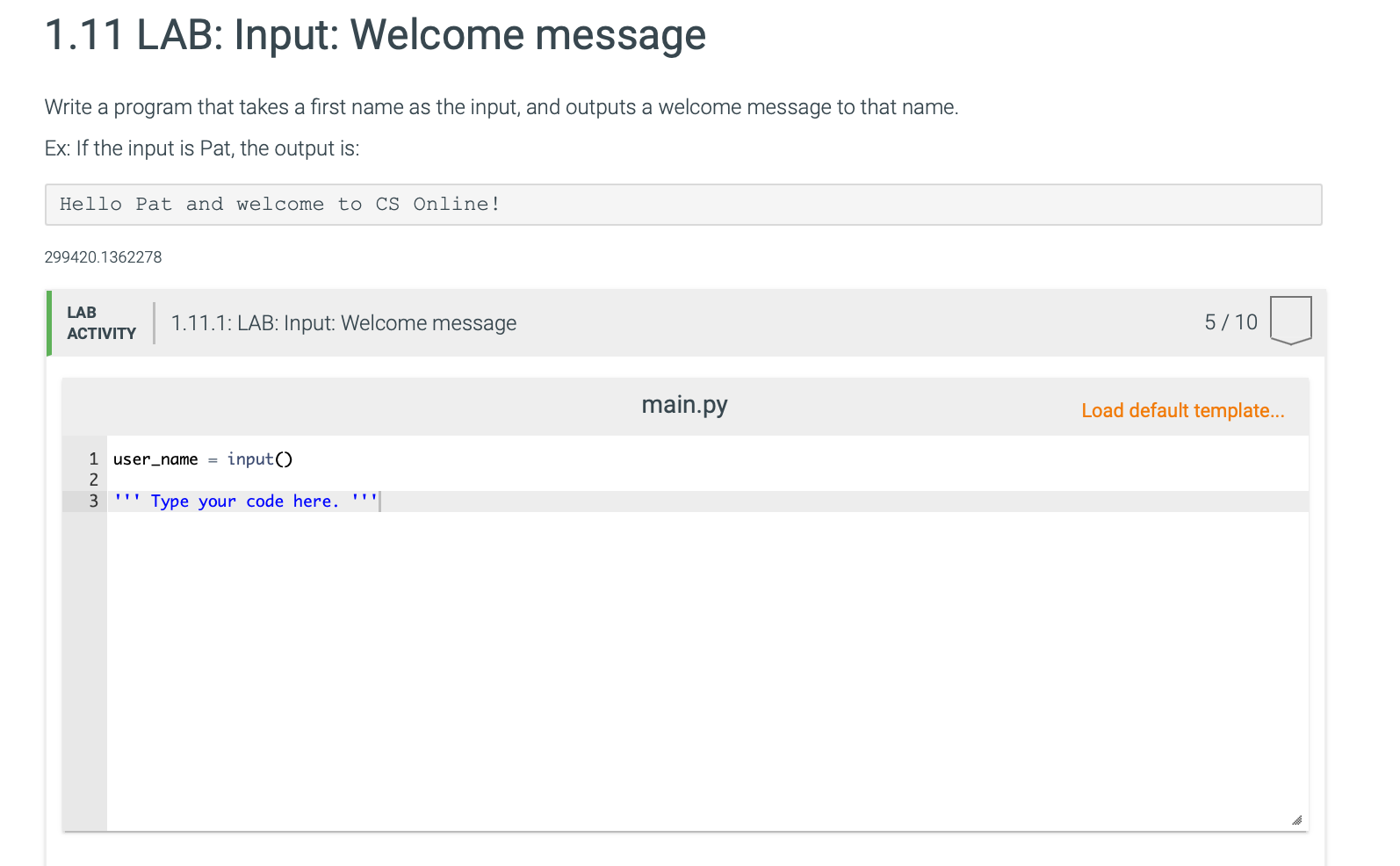Click the 5 / 10 score indicator
Image resolution: width=1400 pixels, height=866 pixels.
1230,322
